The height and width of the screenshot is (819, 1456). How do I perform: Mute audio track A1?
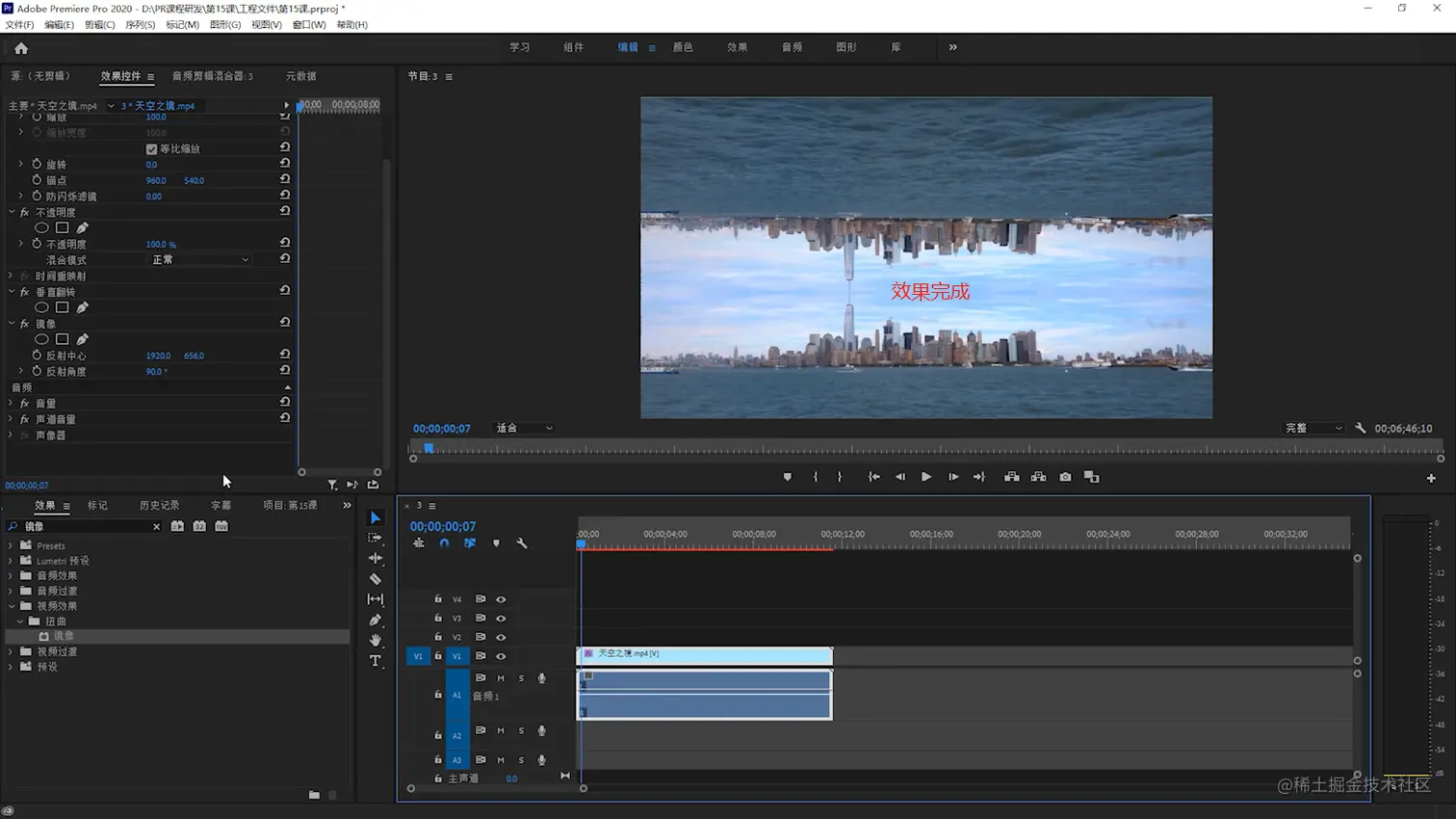pyautogui.click(x=501, y=678)
